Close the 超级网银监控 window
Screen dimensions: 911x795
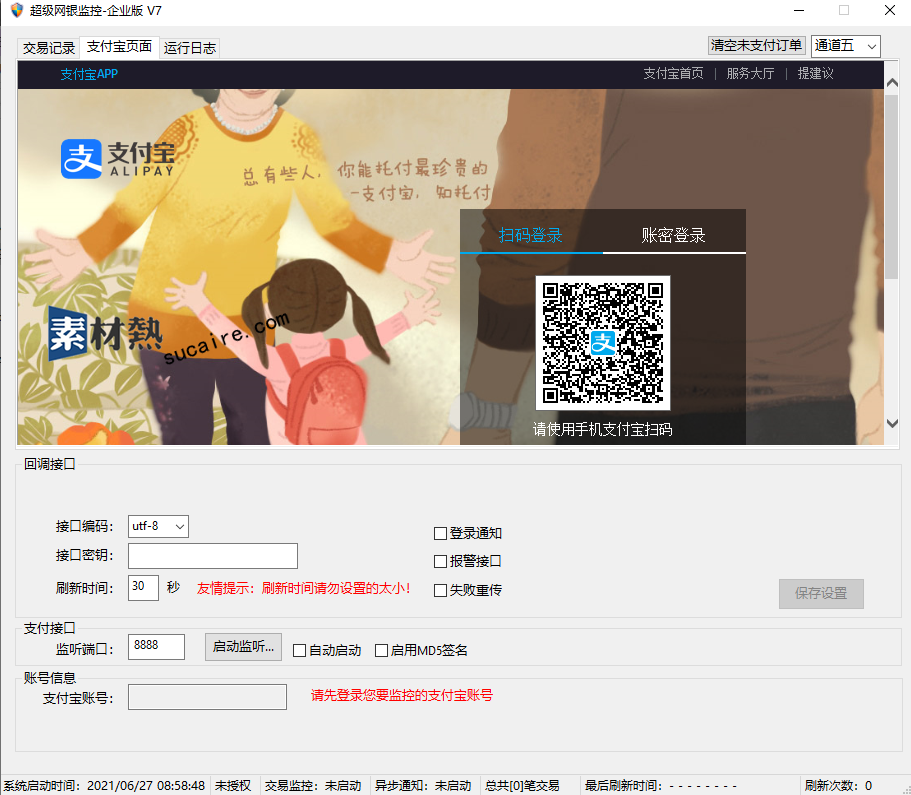(890, 10)
